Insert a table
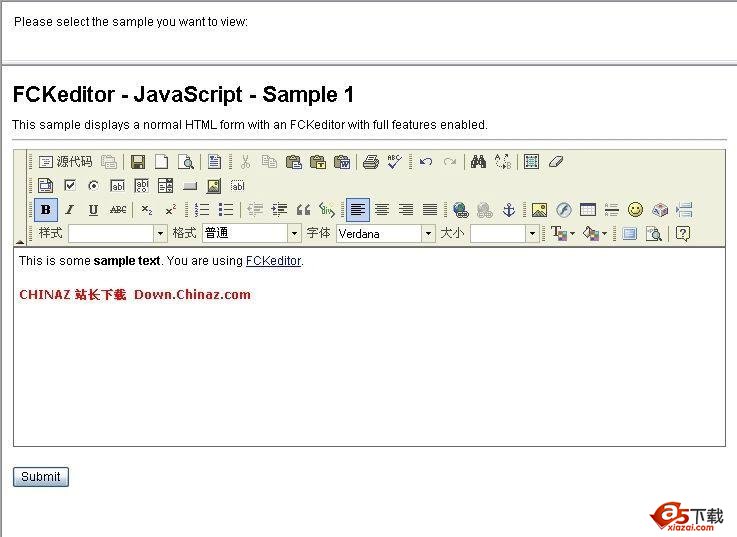This screenshot has width=737, height=537. point(588,210)
